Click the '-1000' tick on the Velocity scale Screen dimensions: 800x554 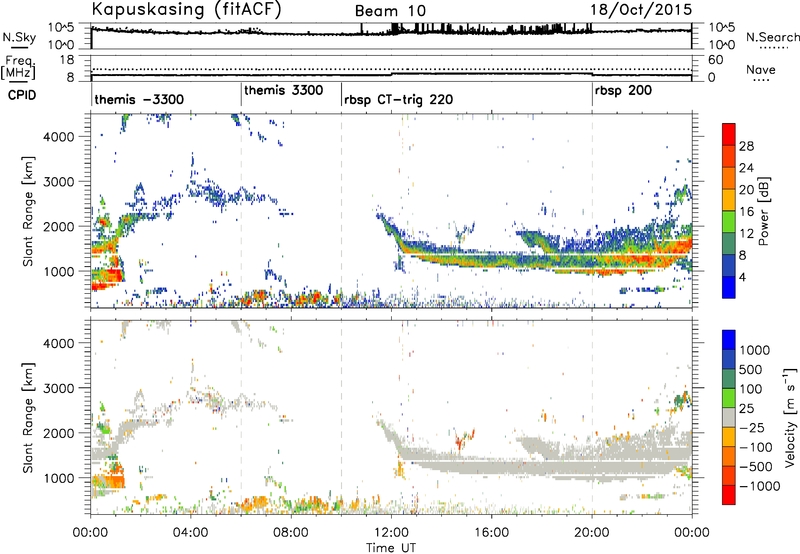(x=759, y=486)
